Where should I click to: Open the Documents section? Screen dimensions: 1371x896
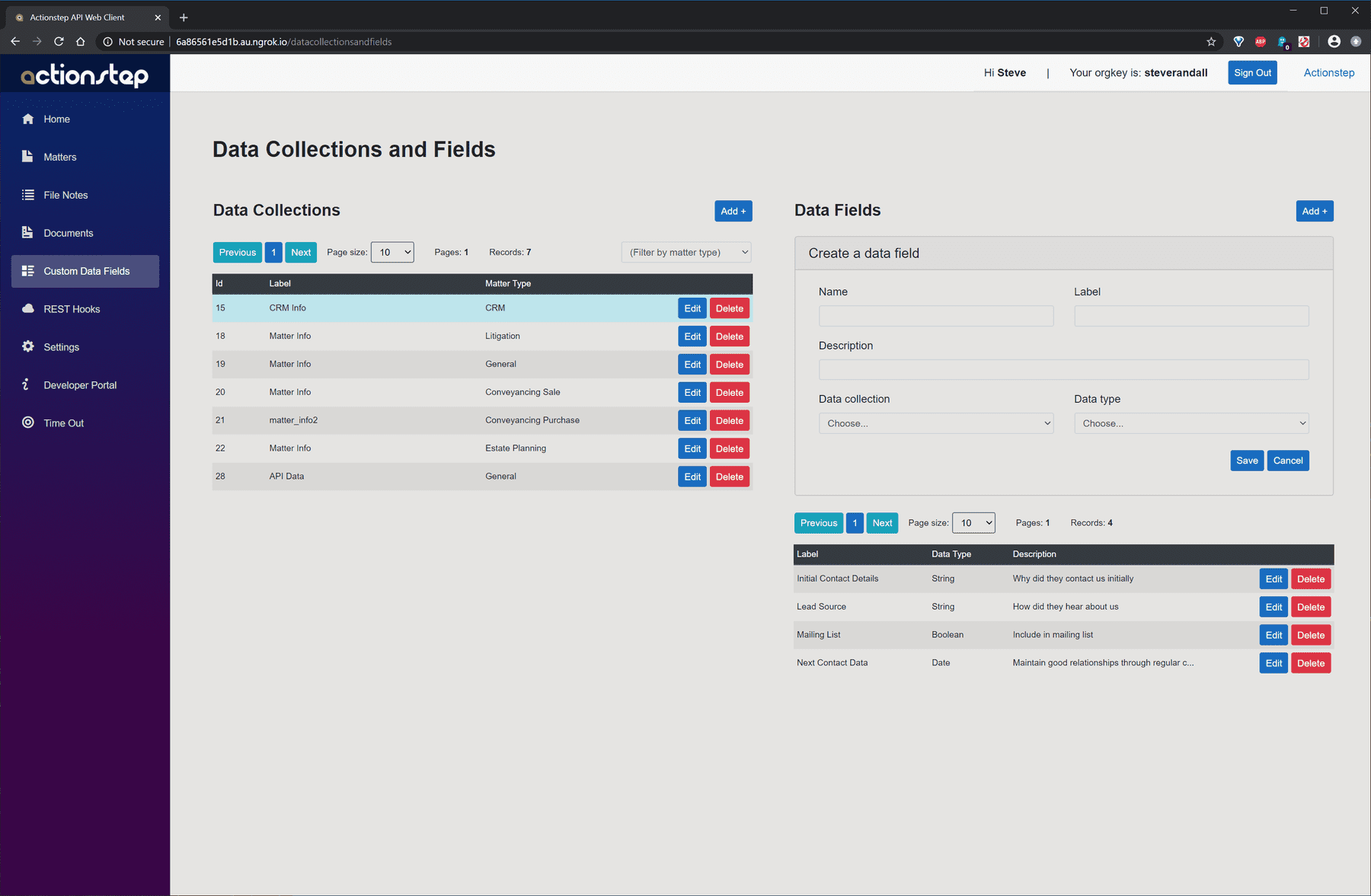pos(69,233)
